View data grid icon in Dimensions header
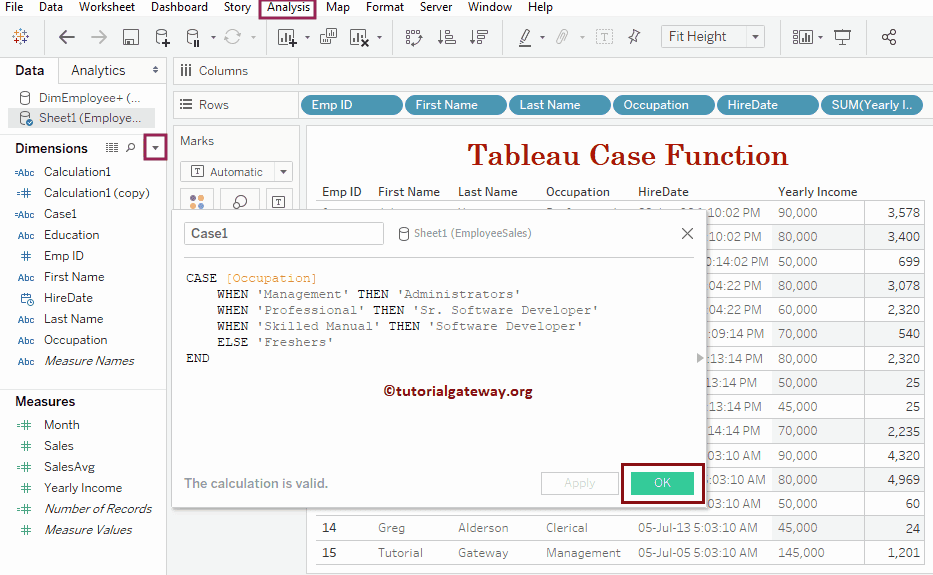 coord(112,148)
